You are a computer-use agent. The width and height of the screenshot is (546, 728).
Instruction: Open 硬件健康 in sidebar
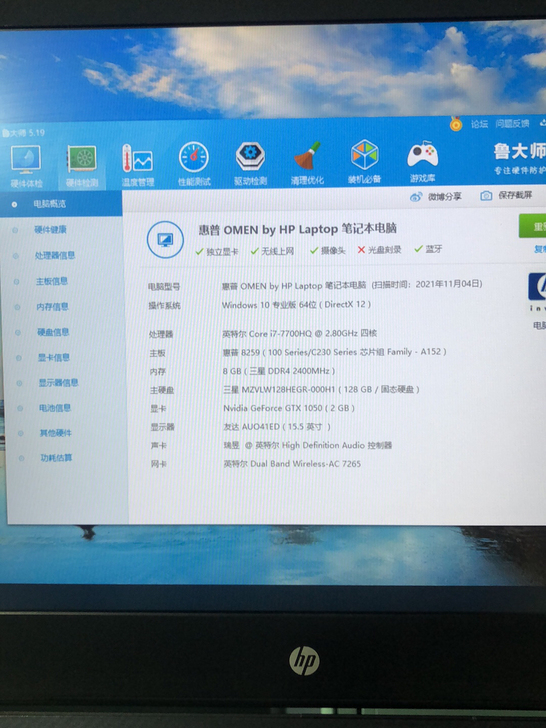[x=50, y=229]
